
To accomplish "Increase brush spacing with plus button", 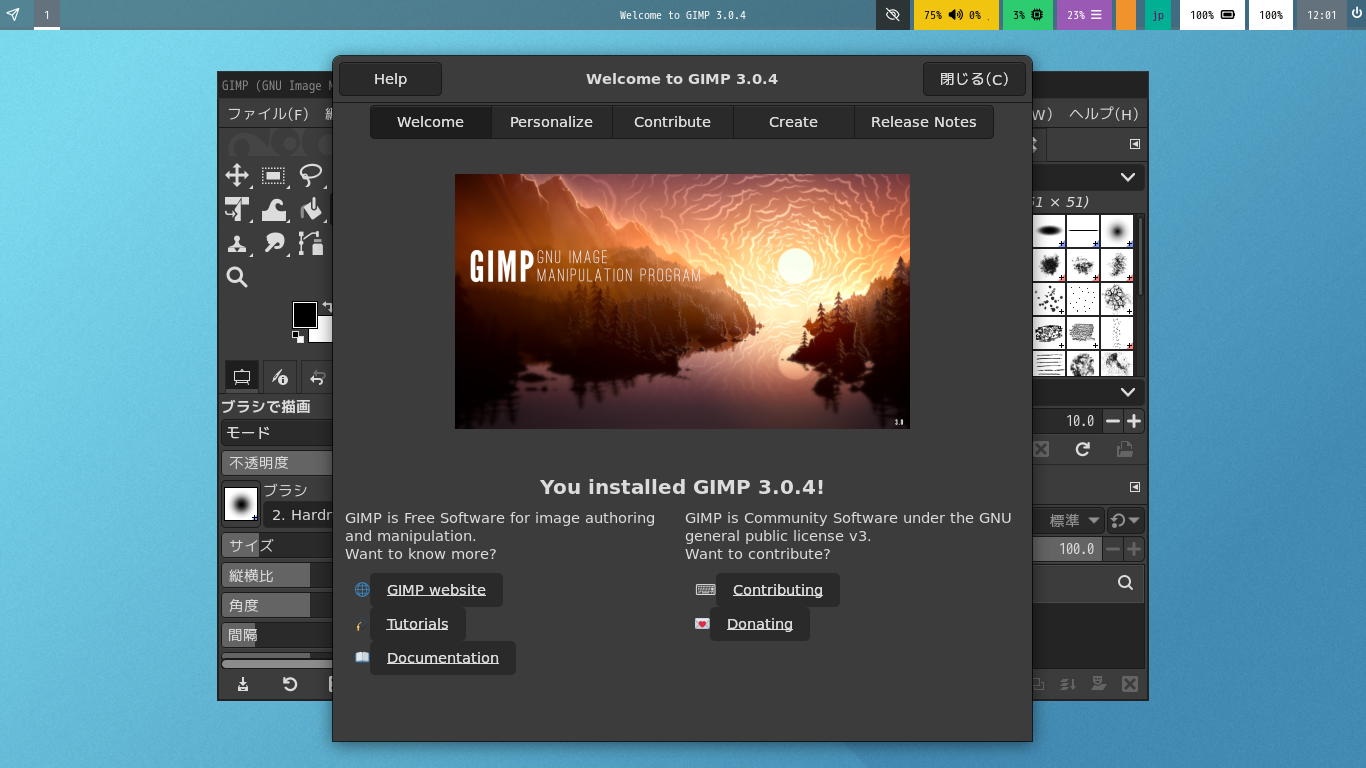I will (x=1134, y=421).
